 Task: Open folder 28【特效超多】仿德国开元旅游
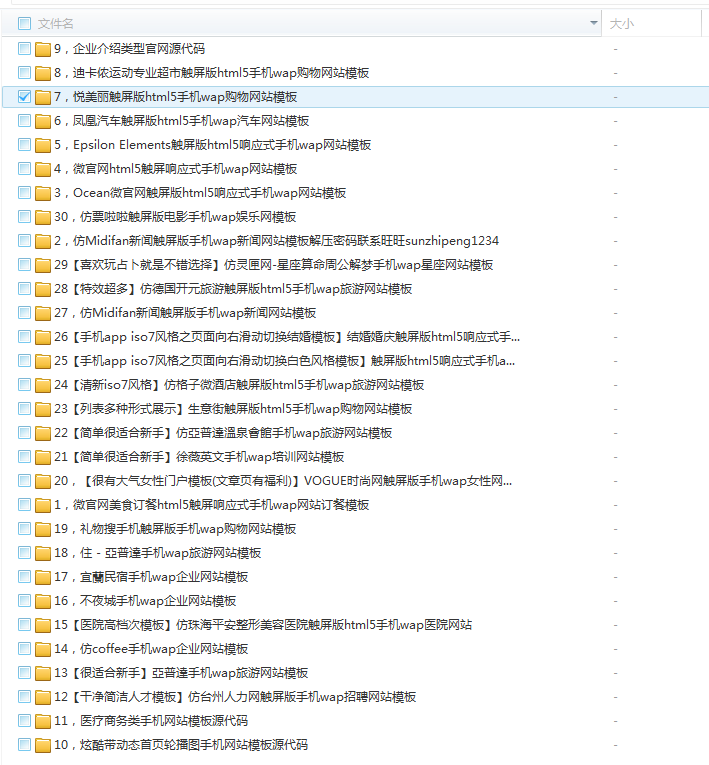pos(233,289)
